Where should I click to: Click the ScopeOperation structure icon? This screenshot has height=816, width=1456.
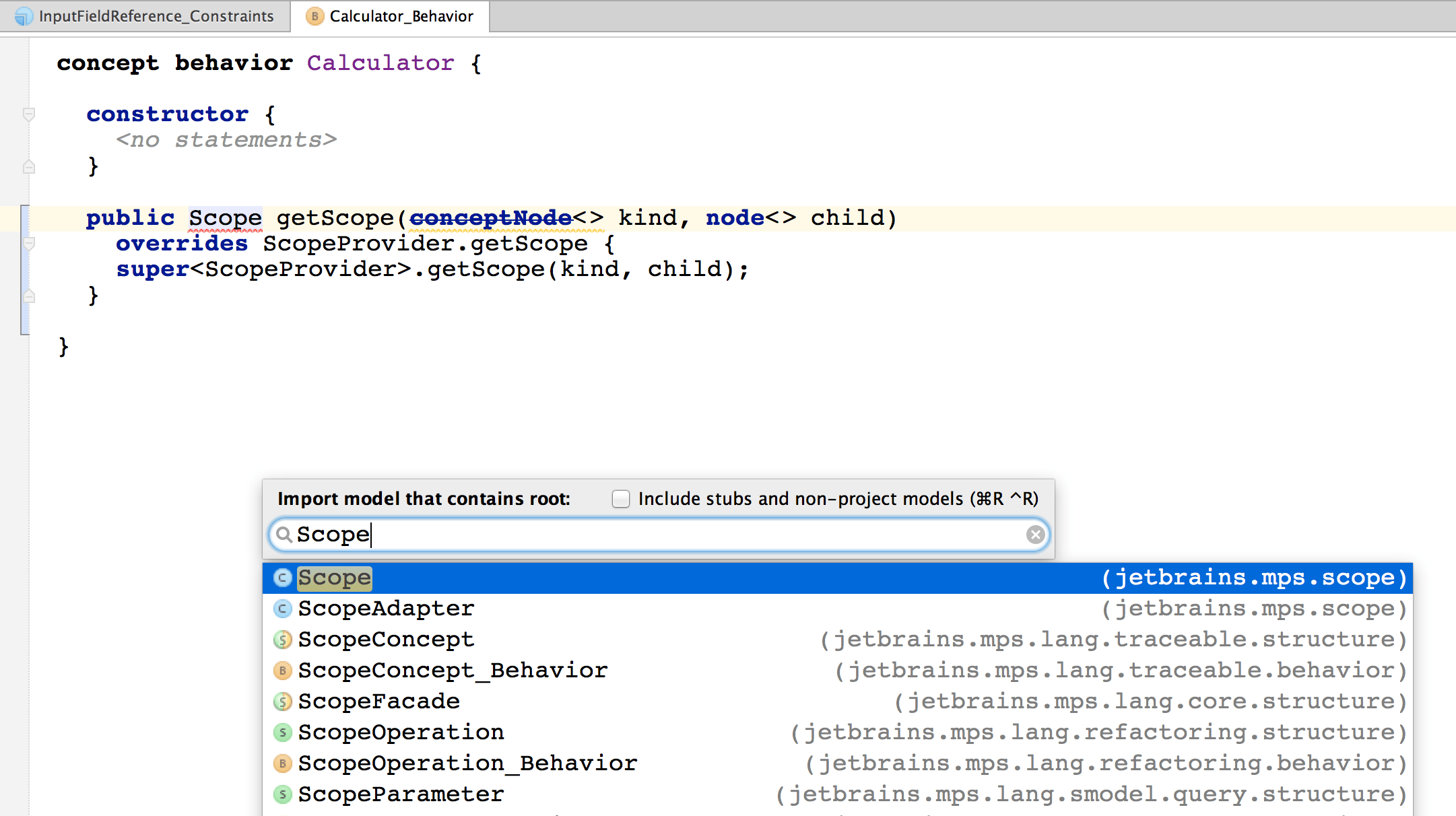[282, 733]
